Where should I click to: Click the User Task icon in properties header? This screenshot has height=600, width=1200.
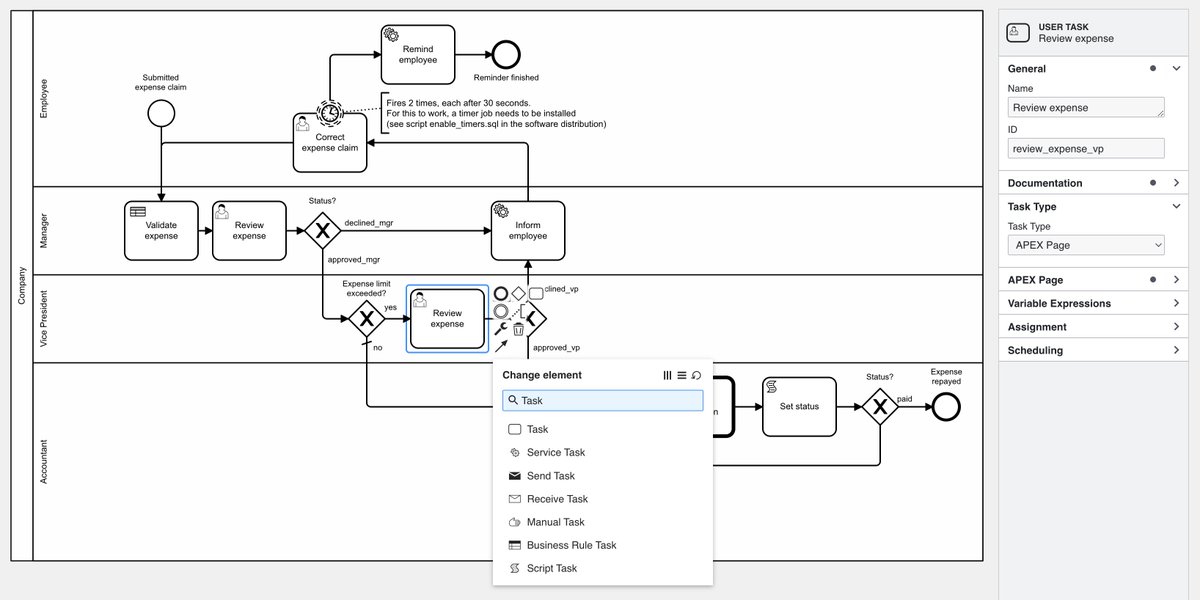tap(1017, 32)
